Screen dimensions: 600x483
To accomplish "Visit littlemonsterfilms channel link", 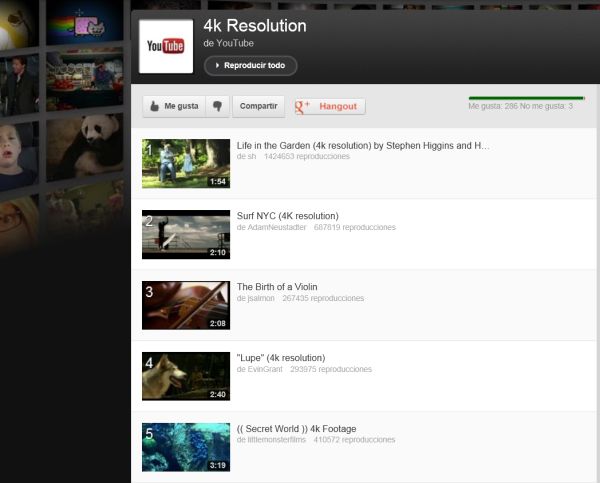I will click(x=277, y=440).
